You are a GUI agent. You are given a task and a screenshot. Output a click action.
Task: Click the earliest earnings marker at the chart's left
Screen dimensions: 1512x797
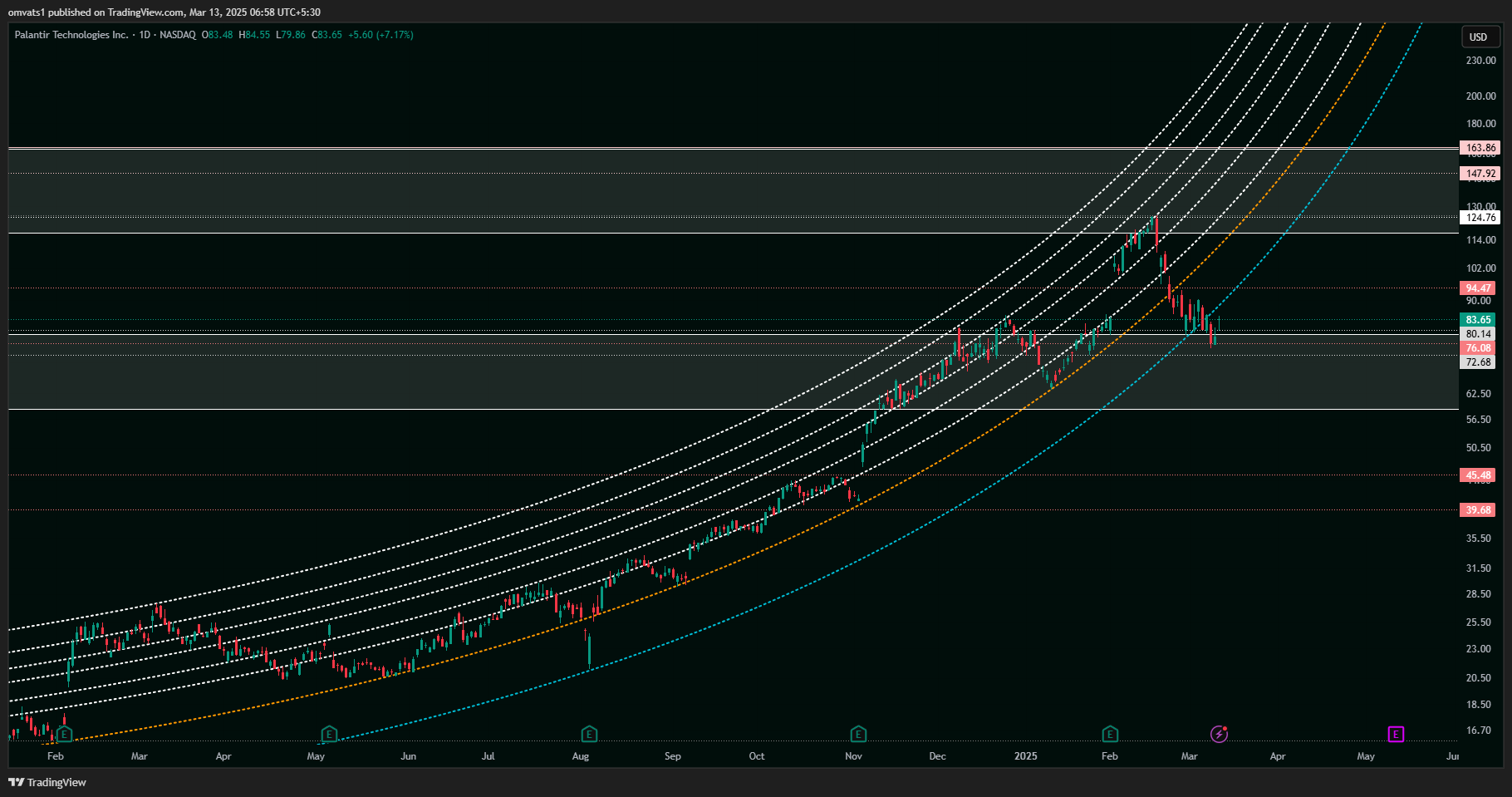click(x=65, y=734)
